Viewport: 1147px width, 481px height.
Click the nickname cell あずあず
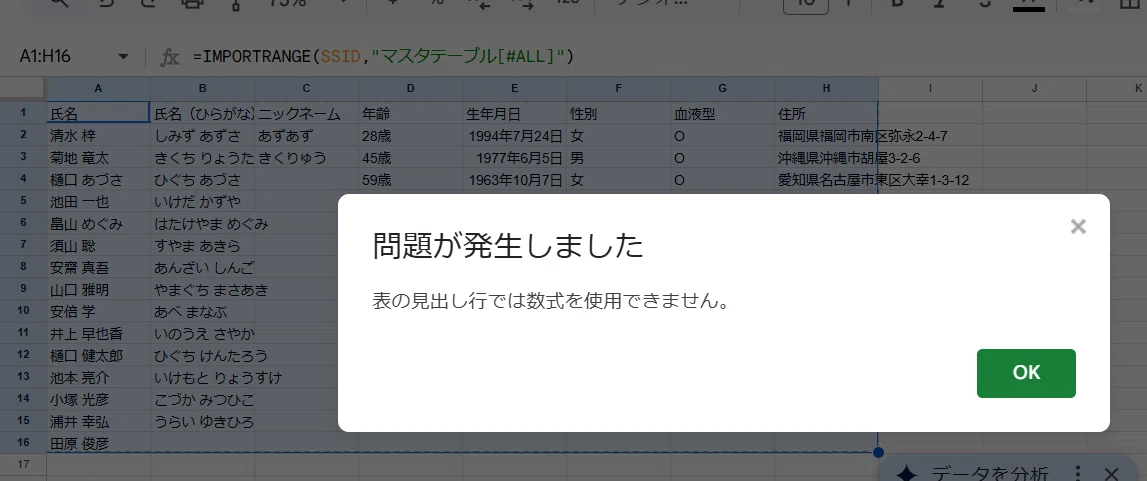[306, 135]
